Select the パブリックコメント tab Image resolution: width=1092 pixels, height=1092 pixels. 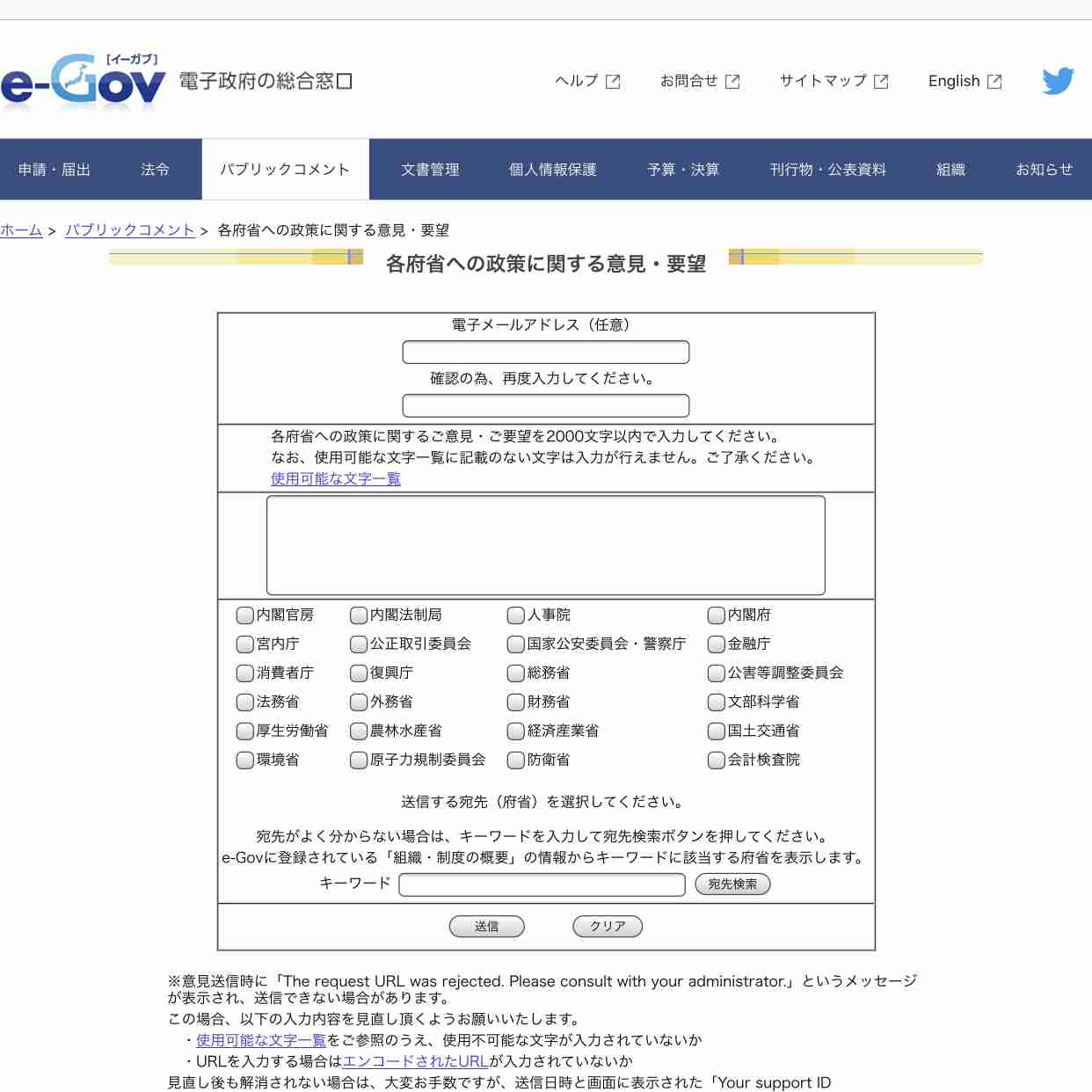click(x=285, y=169)
